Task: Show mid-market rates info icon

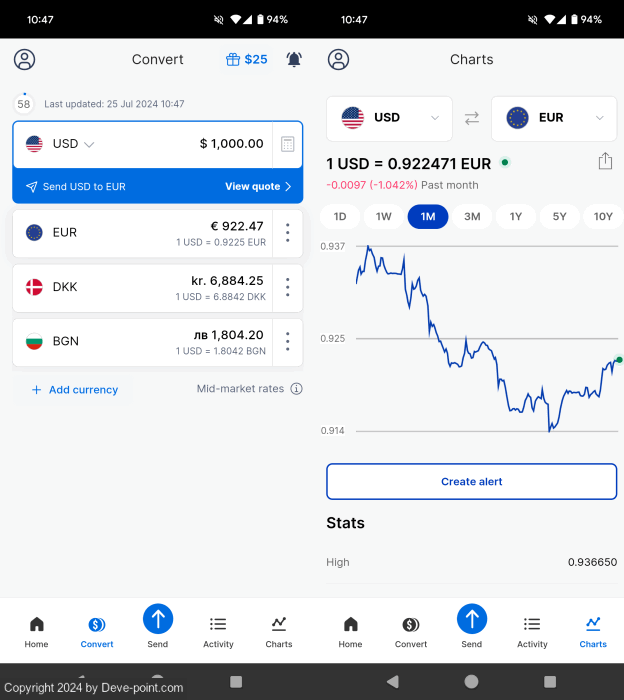Action: point(297,389)
